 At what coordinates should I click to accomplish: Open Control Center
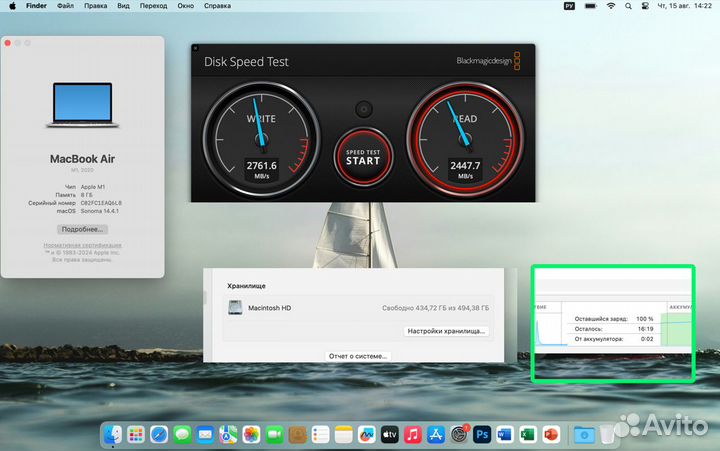coord(645,6)
